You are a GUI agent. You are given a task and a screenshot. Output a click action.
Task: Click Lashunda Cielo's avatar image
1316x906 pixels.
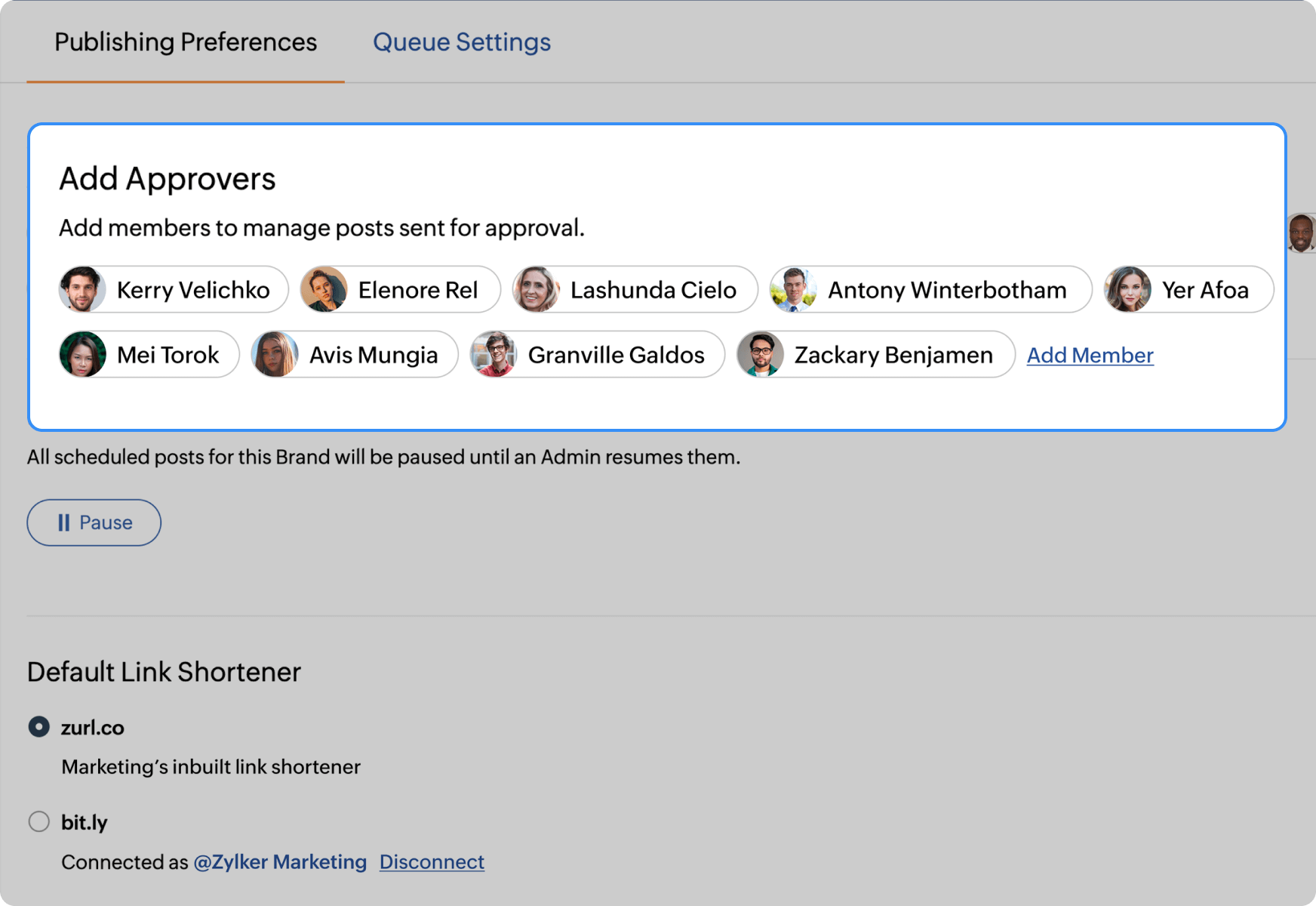[538, 289]
